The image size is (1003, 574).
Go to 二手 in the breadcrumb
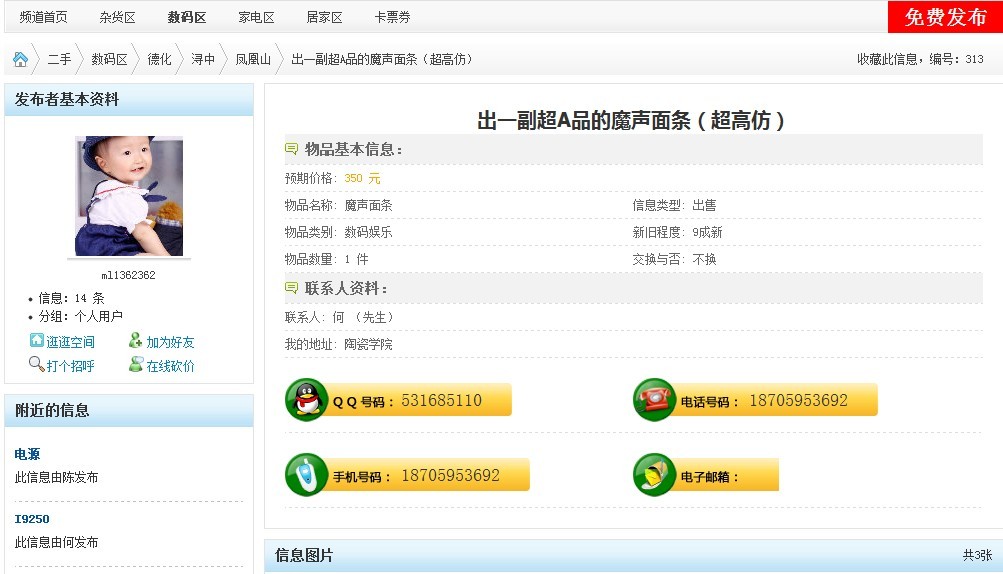tap(59, 60)
